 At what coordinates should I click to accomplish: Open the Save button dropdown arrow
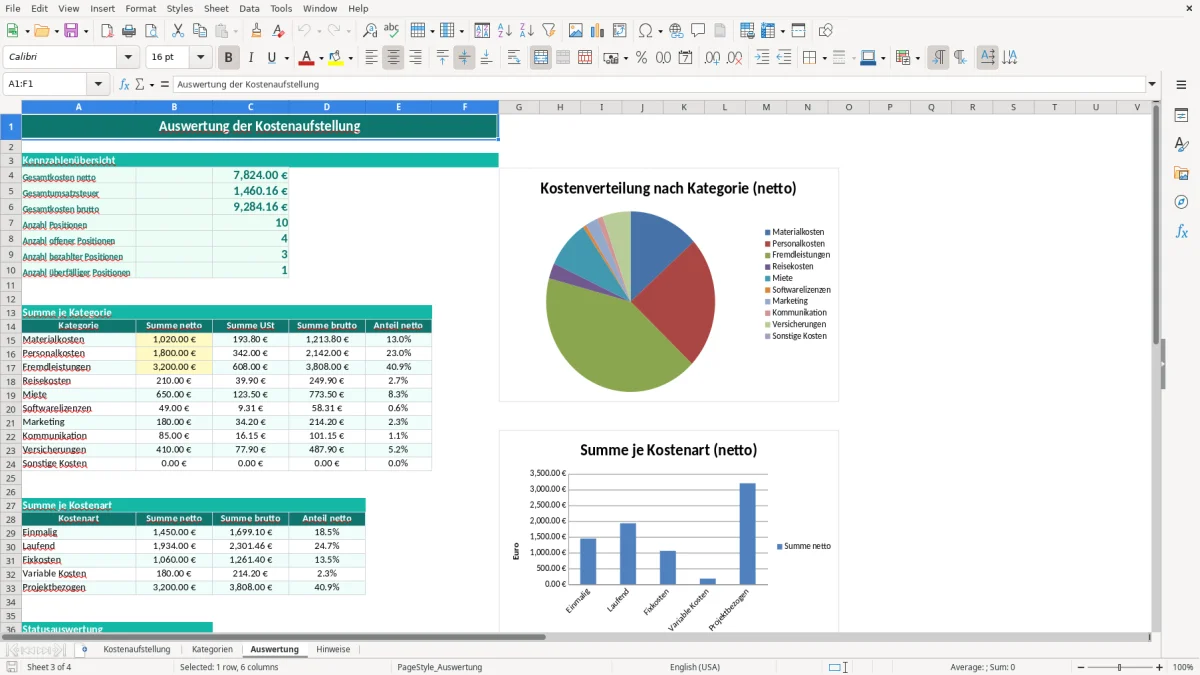(x=86, y=31)
